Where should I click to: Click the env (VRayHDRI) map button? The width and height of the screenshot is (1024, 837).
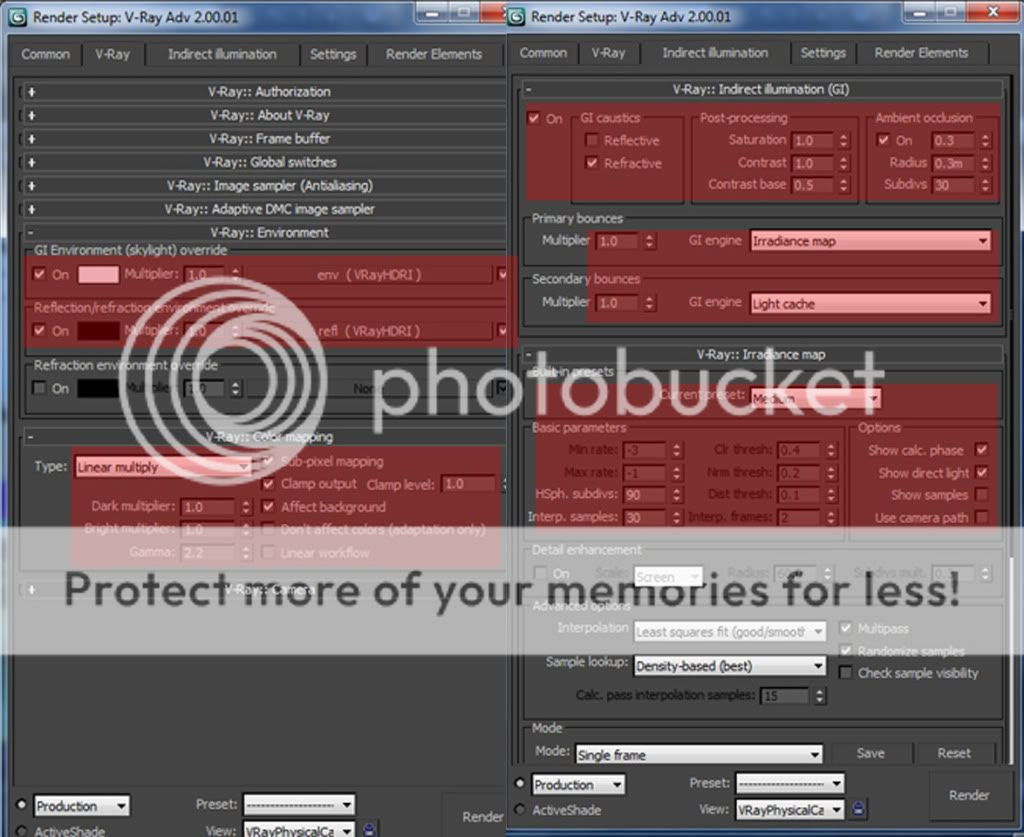tap(369, 275)
